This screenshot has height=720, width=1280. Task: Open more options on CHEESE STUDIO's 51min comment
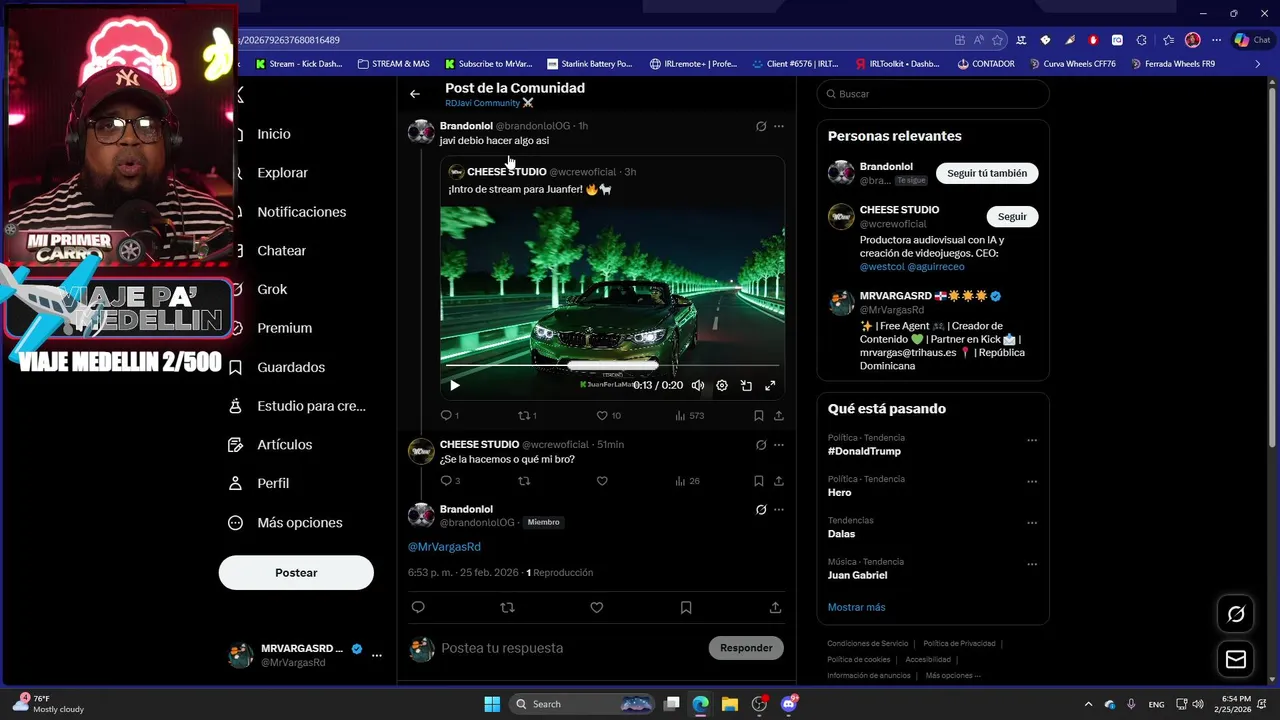tap(779, 445)
